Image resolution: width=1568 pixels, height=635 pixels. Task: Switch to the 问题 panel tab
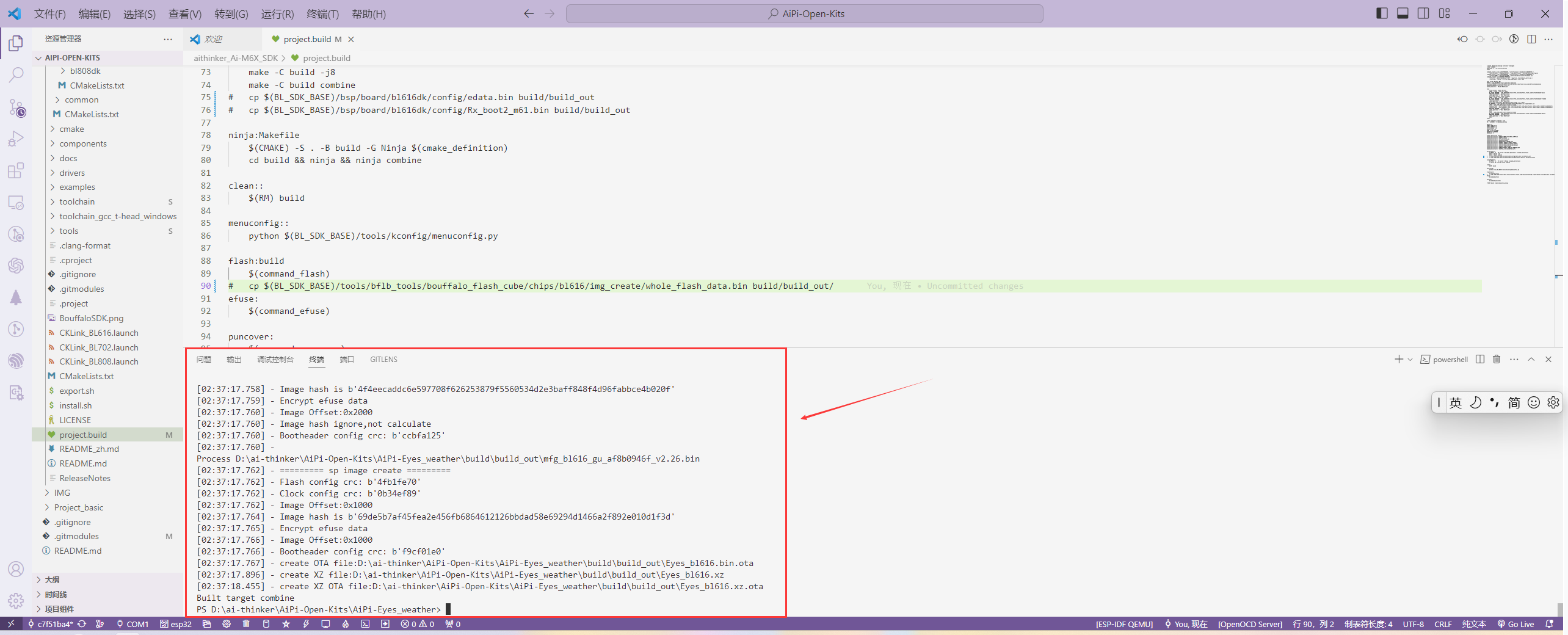point(204,359)
